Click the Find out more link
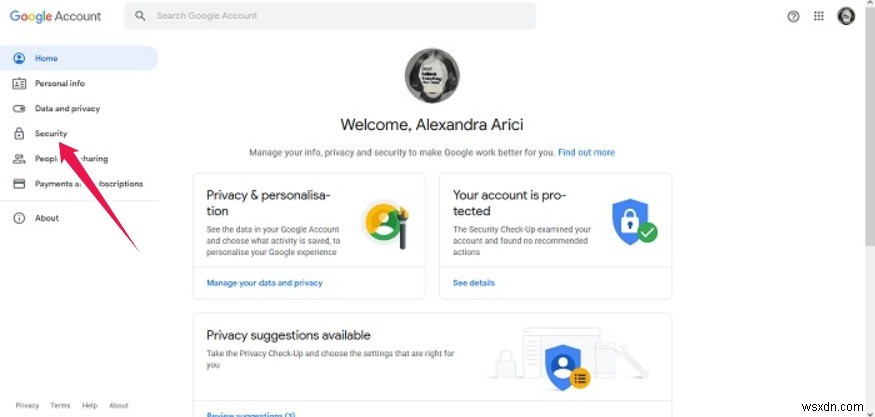875x417 pixels. tap(586, 152)
